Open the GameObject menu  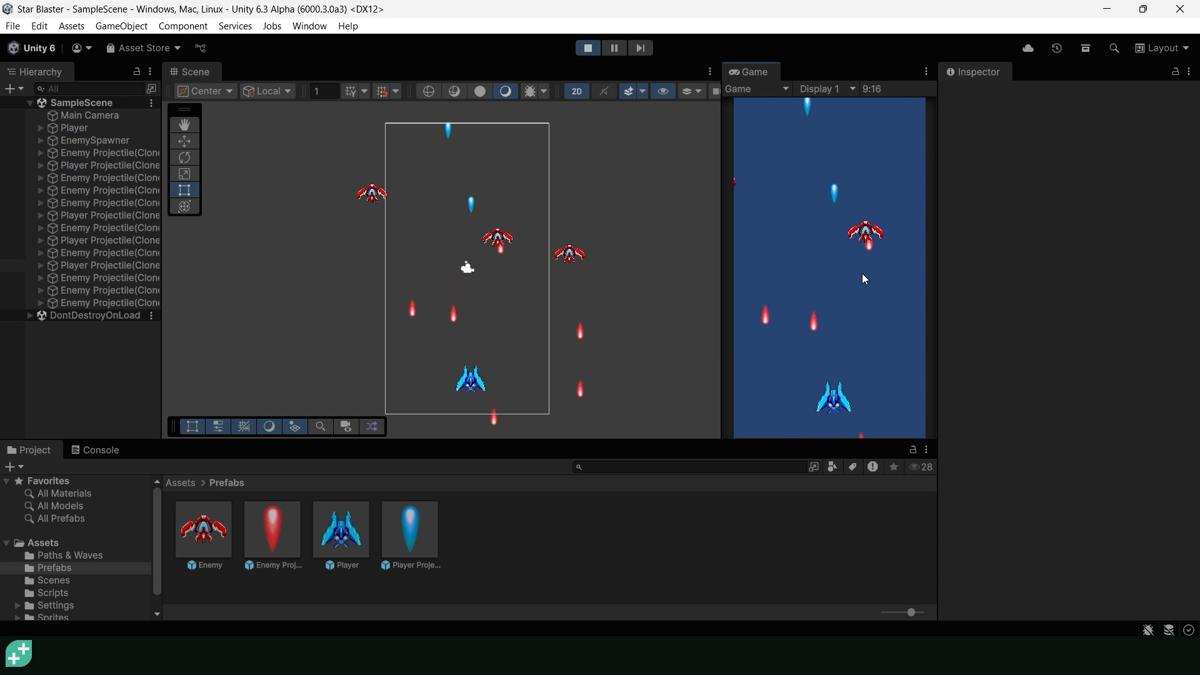tap(121, 26)
